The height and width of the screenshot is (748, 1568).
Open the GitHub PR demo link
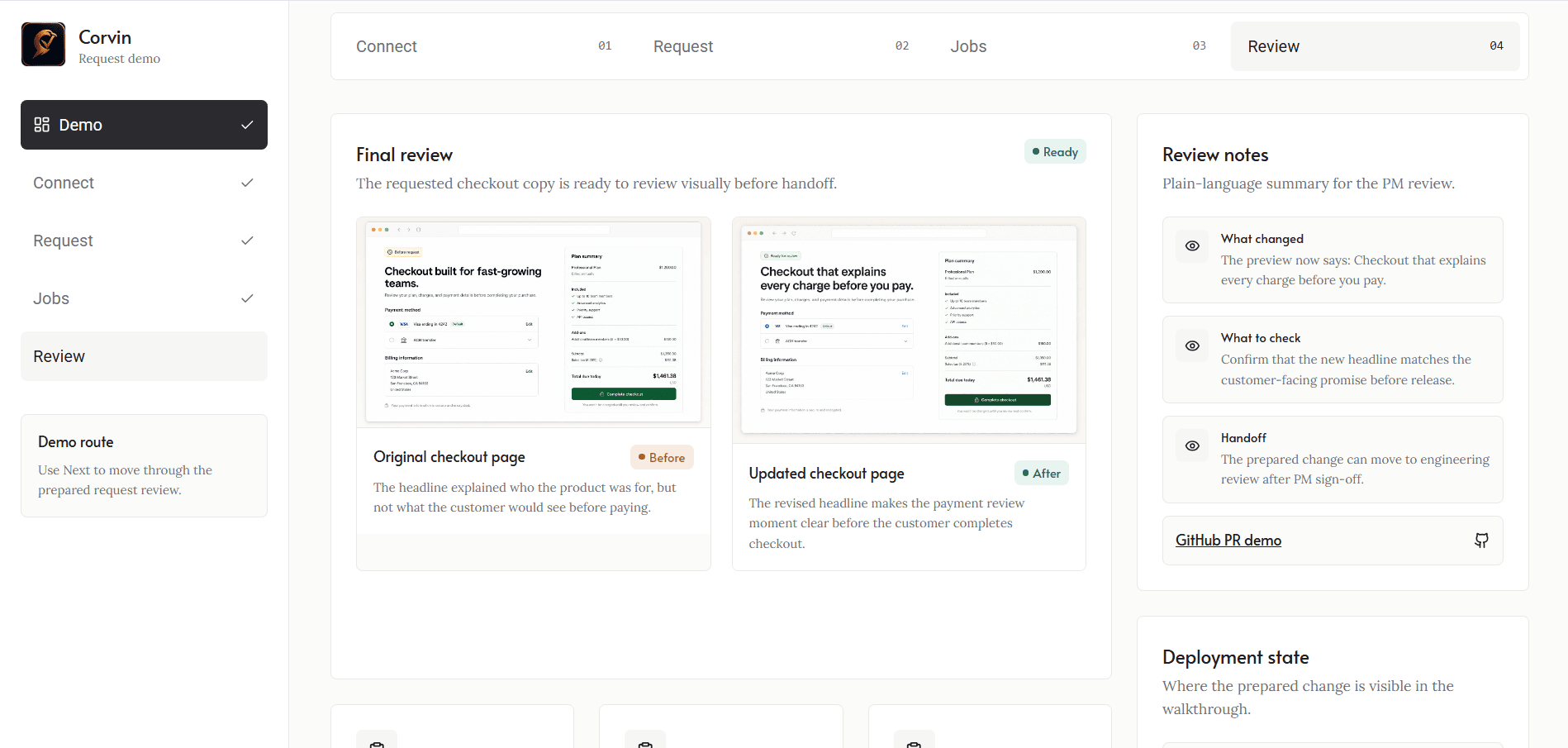coord(1228,541)
